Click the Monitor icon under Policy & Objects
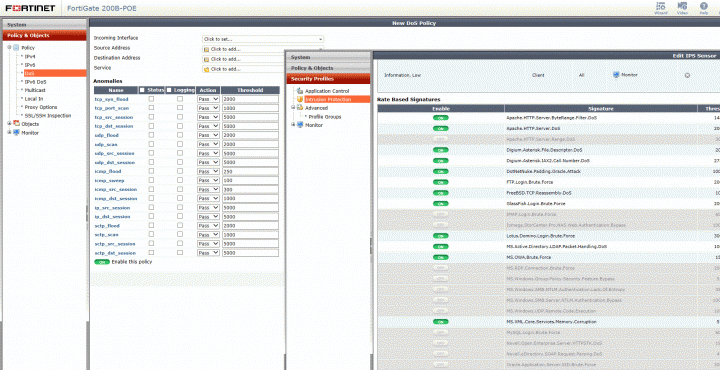 [x=16, y=133]
